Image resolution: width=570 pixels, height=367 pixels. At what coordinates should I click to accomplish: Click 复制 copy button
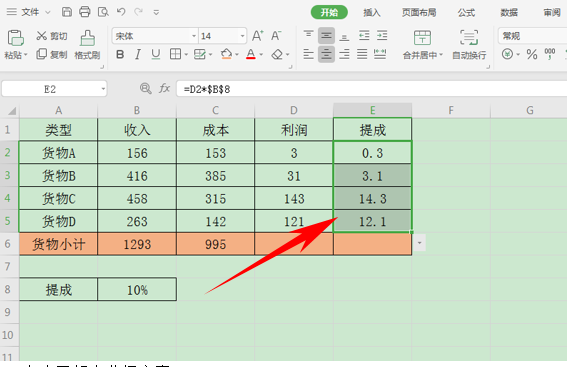[x=51, y=55]
